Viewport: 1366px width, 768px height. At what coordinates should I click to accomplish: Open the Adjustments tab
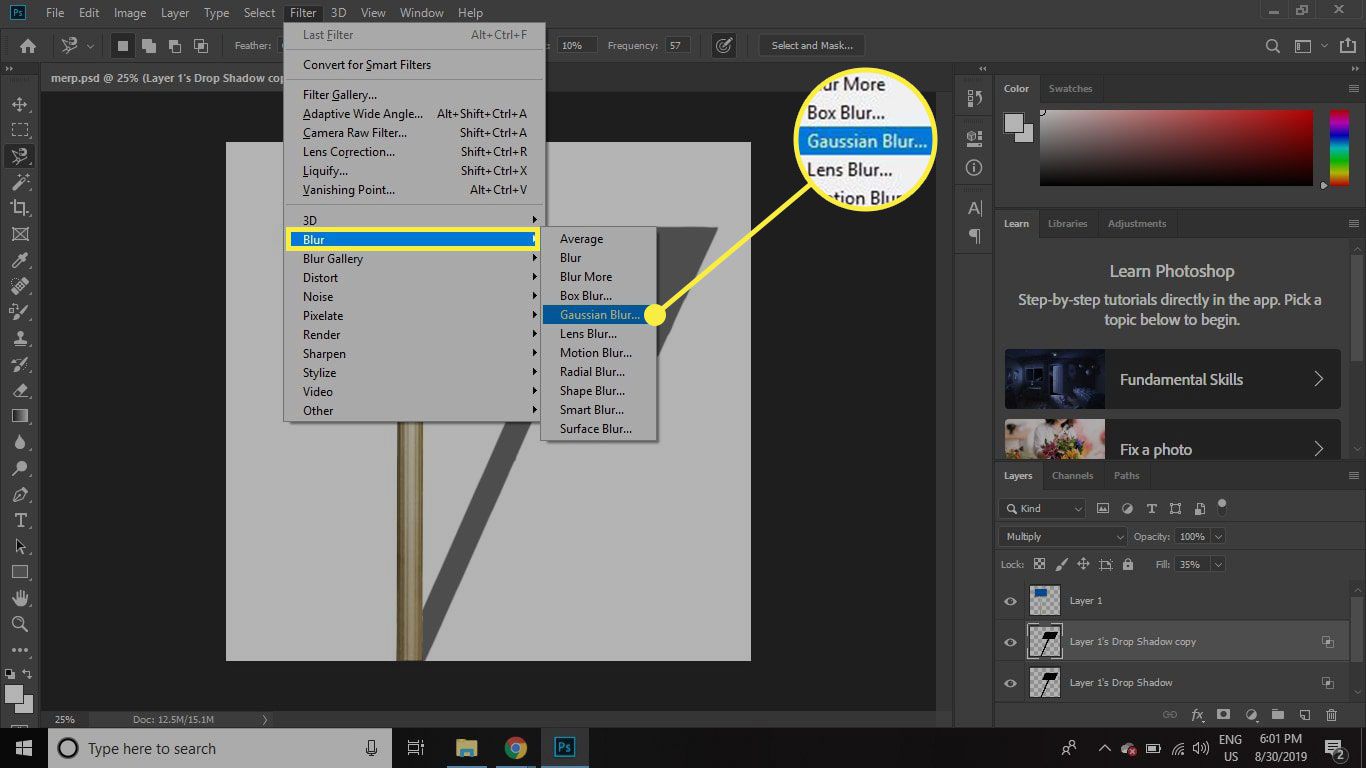pyautogui.click(x=1137, y=224)
